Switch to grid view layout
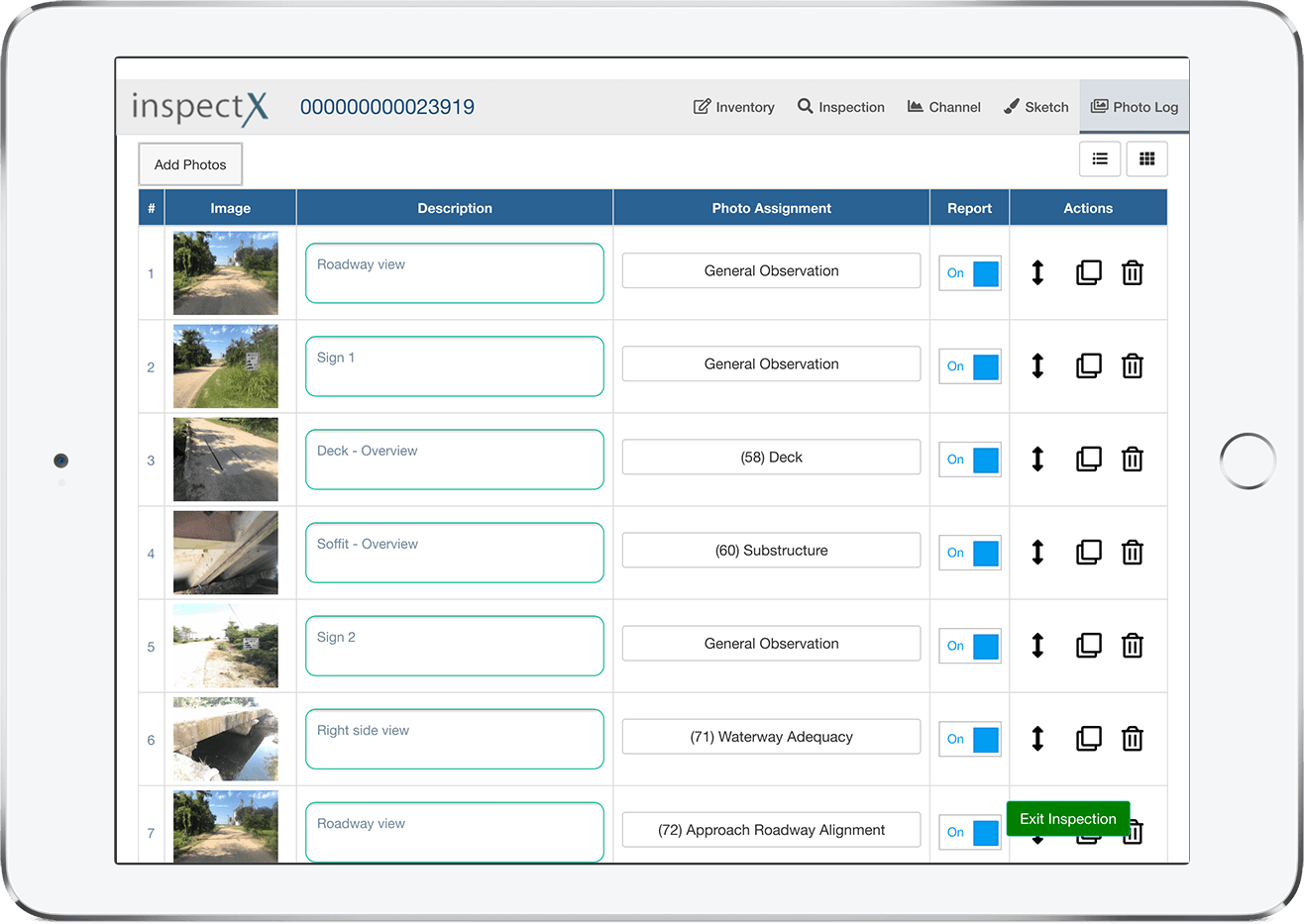This screenshot has width=1304, height=924. pyautogui.click(x=1146, y=158)
